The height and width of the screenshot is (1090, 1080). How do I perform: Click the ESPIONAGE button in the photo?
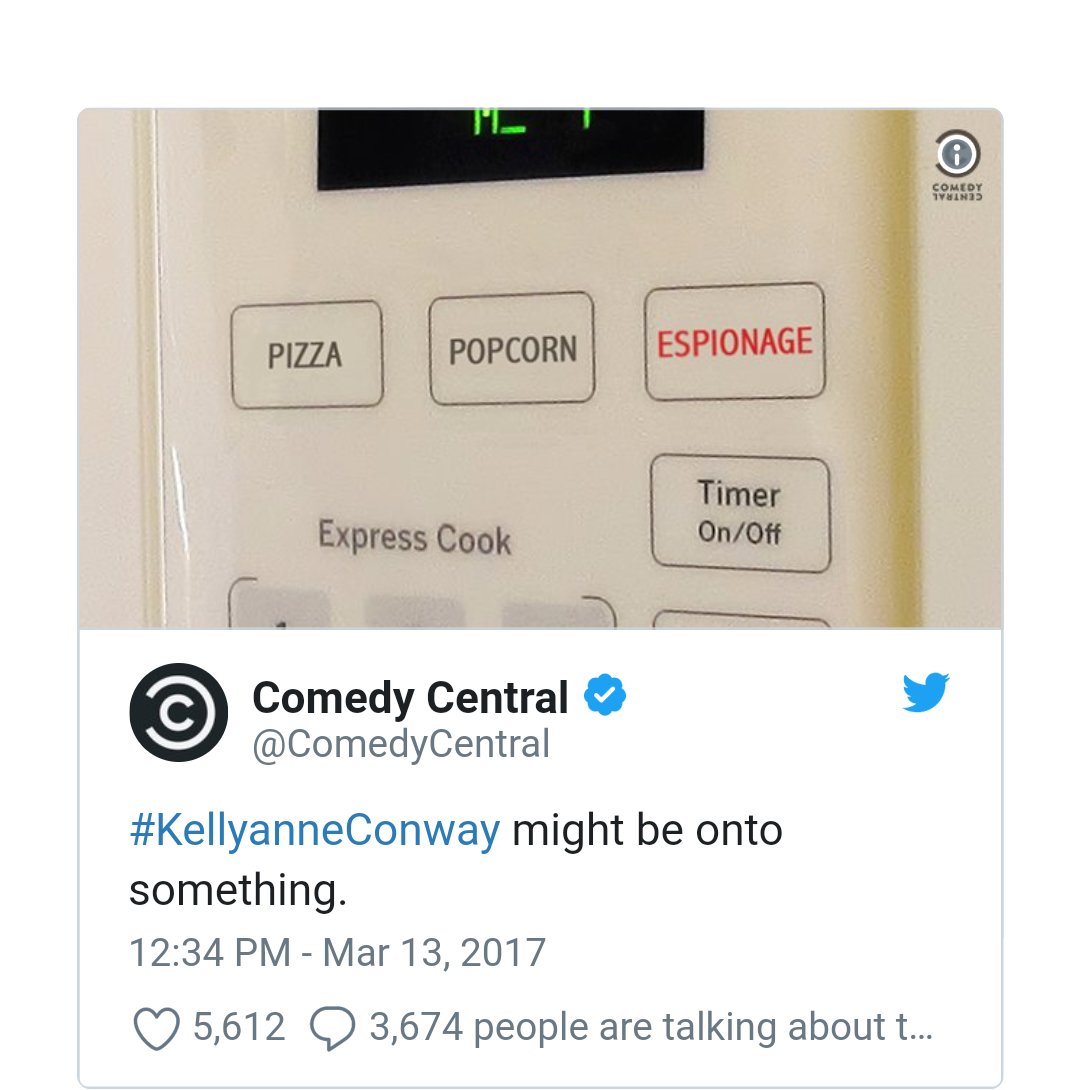tap(735, 342)
